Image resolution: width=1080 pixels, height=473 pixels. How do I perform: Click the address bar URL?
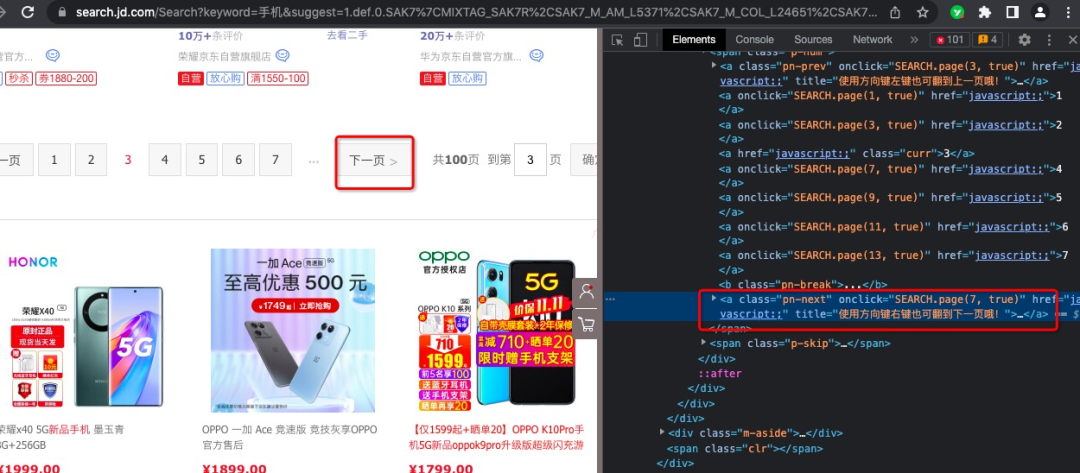(476, 12)
